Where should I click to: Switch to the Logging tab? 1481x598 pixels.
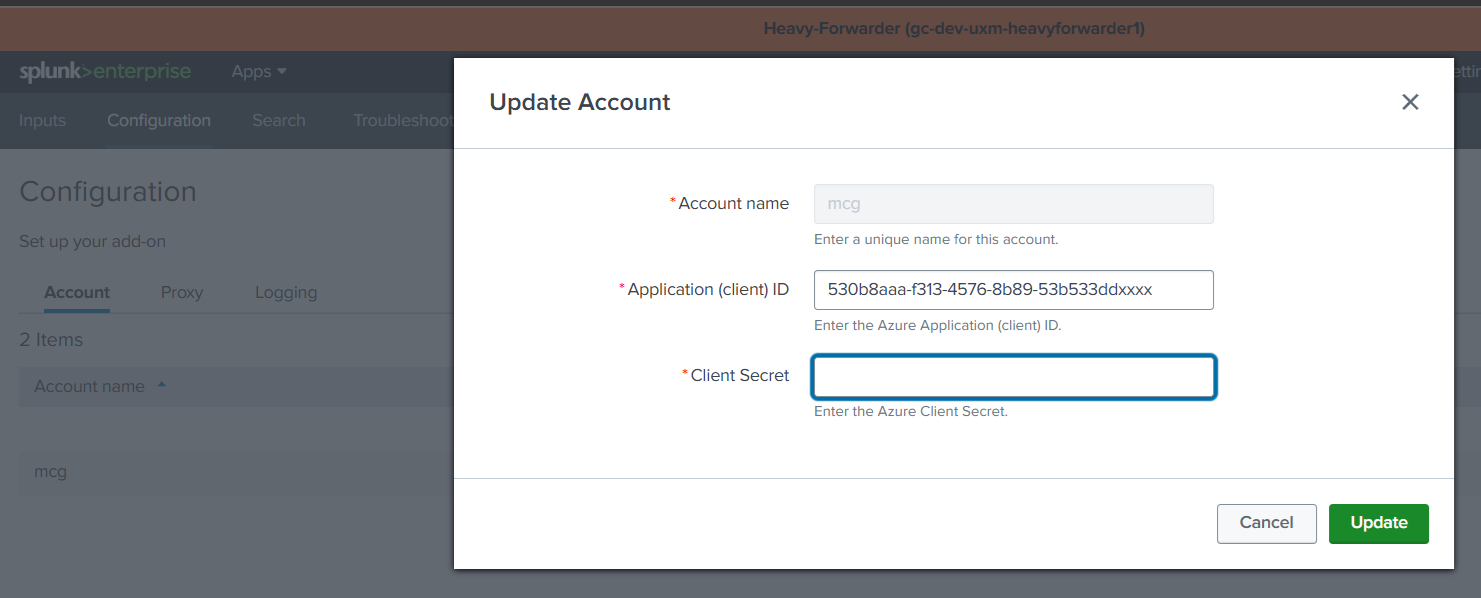point(286,293)
